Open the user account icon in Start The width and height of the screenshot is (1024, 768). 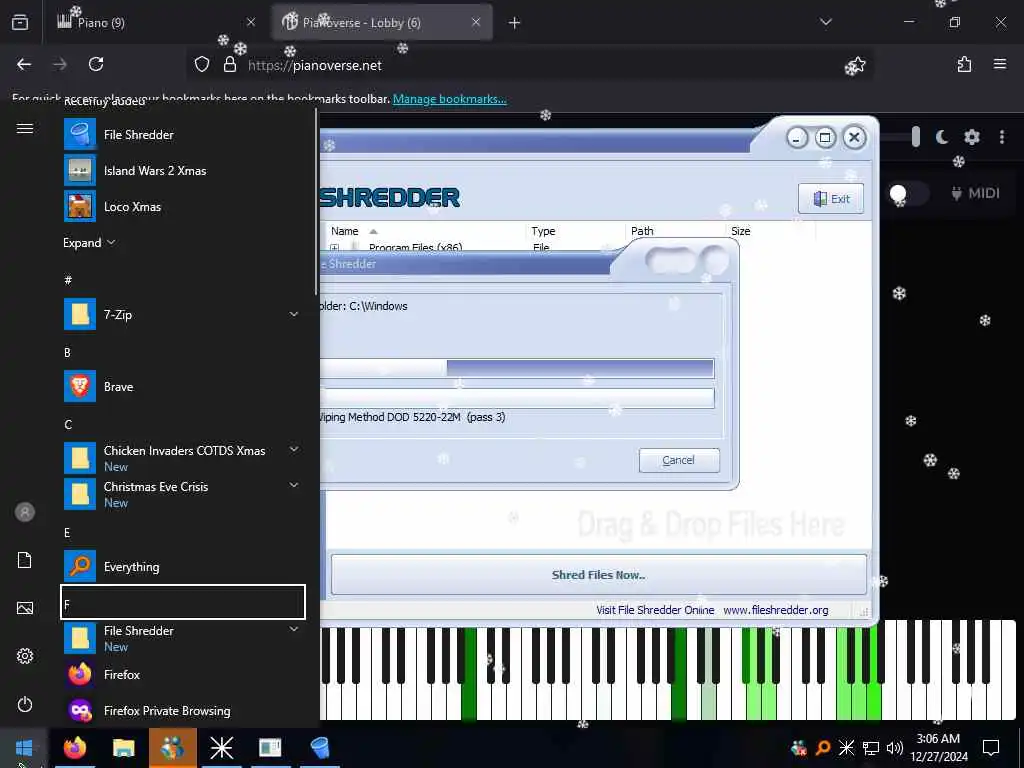tap(25, 512)
